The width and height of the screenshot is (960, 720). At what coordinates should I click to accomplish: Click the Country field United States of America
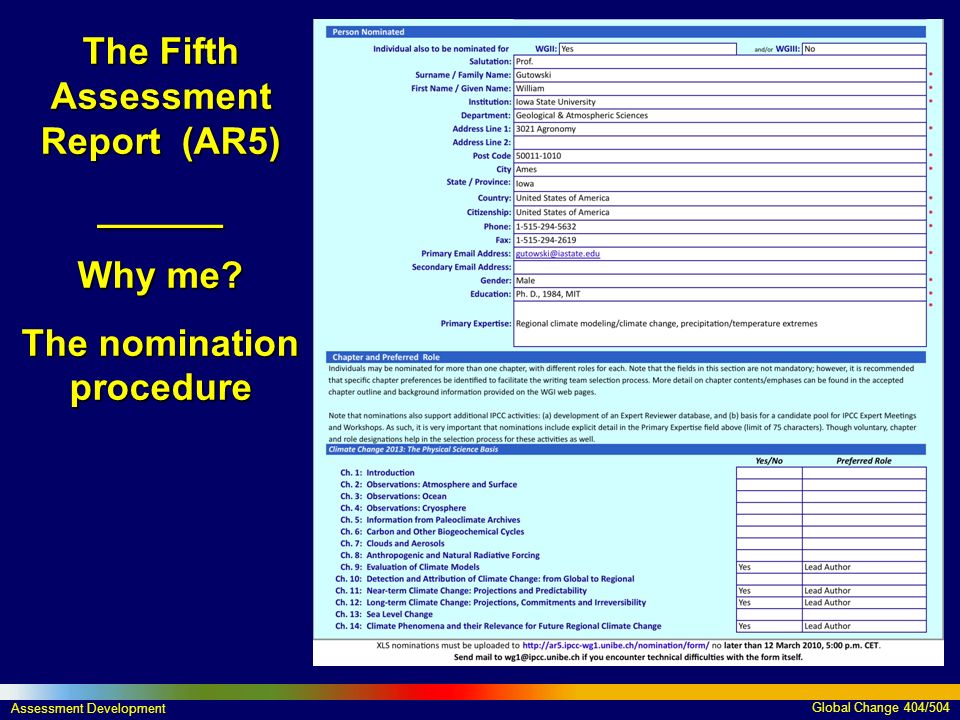coord(719,198)
